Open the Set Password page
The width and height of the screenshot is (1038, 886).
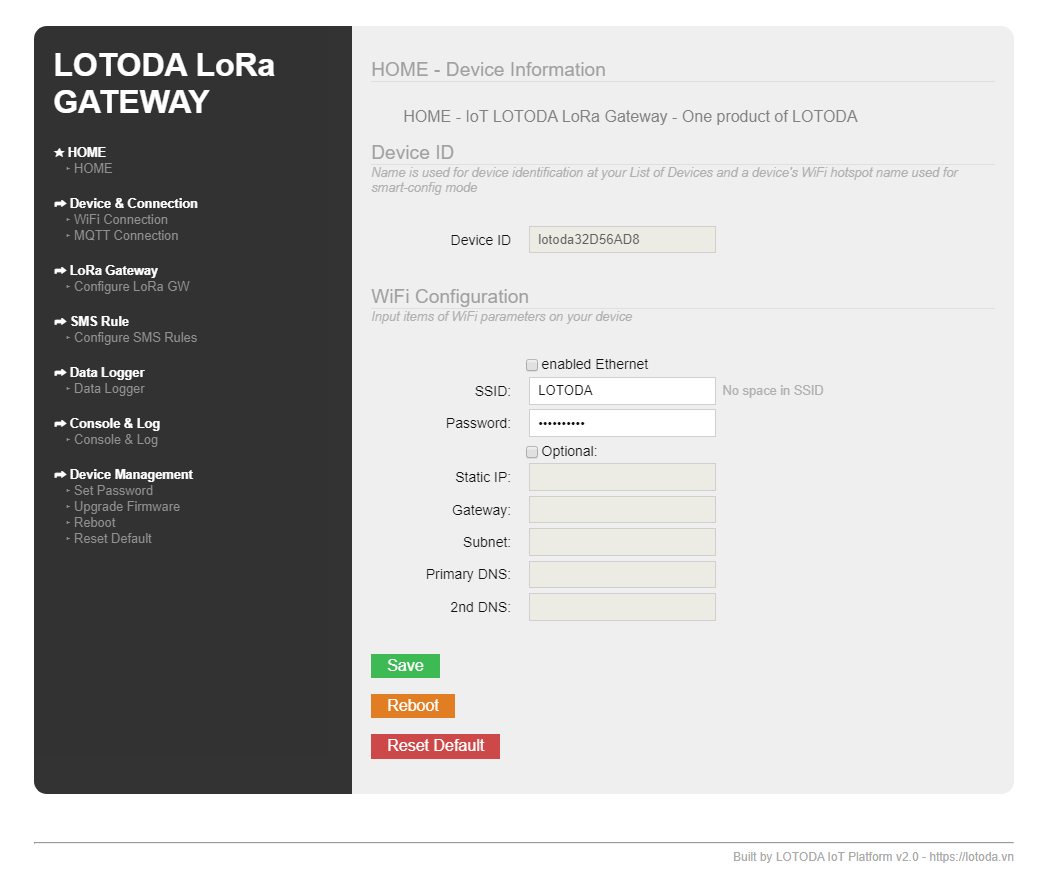click(x=113, y=491)
